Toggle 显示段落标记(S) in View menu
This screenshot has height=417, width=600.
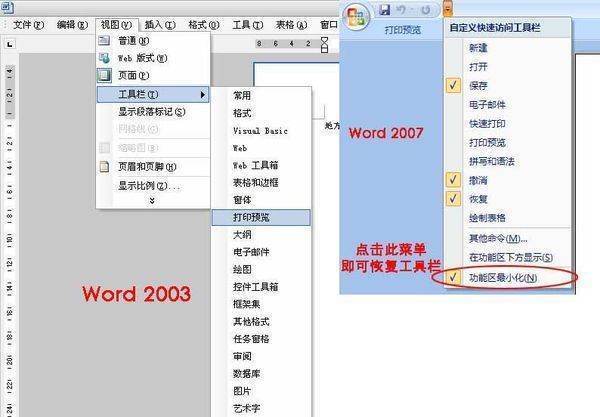pyautogui.click(x=152, y=112)
